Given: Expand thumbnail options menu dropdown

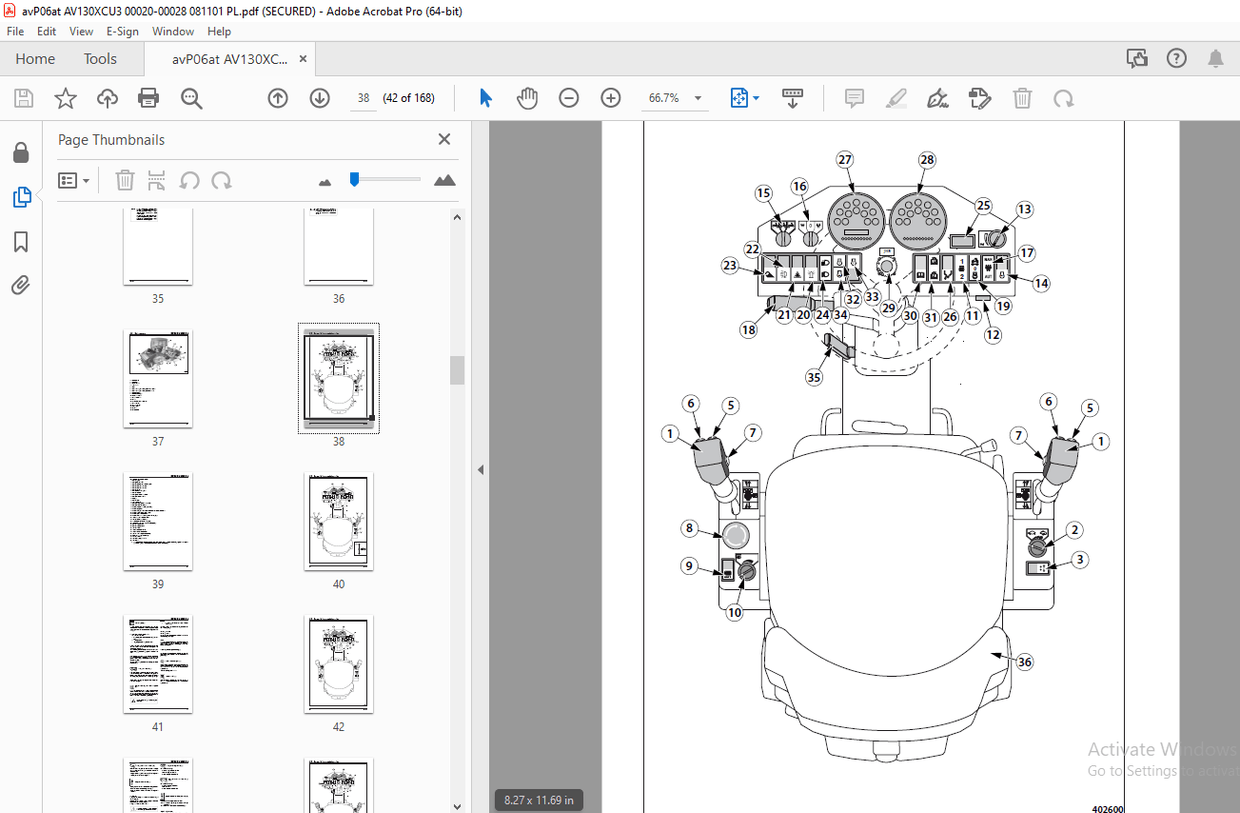Looking at the screenshot, I should pyautogui.click(x=74, y=181).
